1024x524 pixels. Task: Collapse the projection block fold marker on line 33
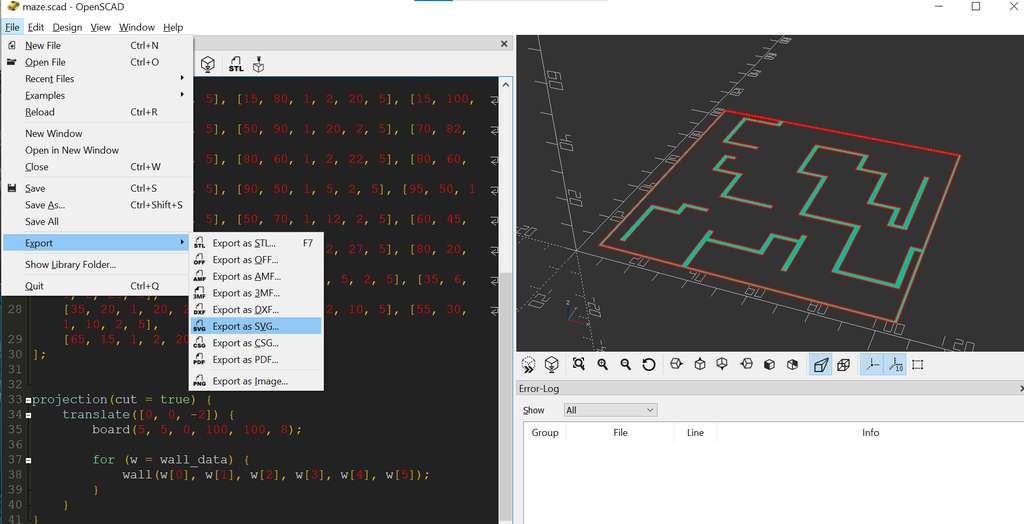tap(28, 400)
